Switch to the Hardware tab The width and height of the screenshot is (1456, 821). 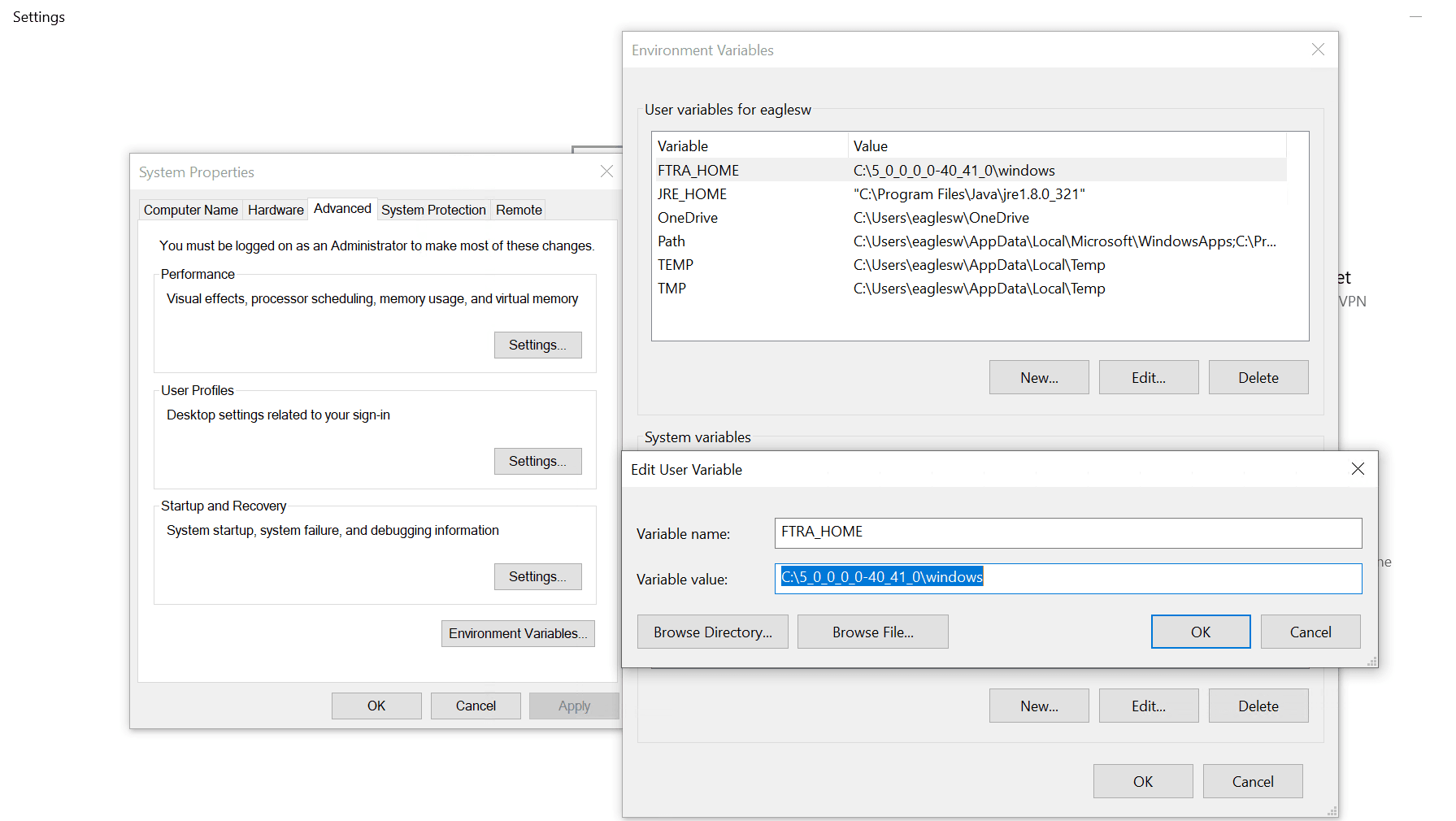click(x=275, y=209)
